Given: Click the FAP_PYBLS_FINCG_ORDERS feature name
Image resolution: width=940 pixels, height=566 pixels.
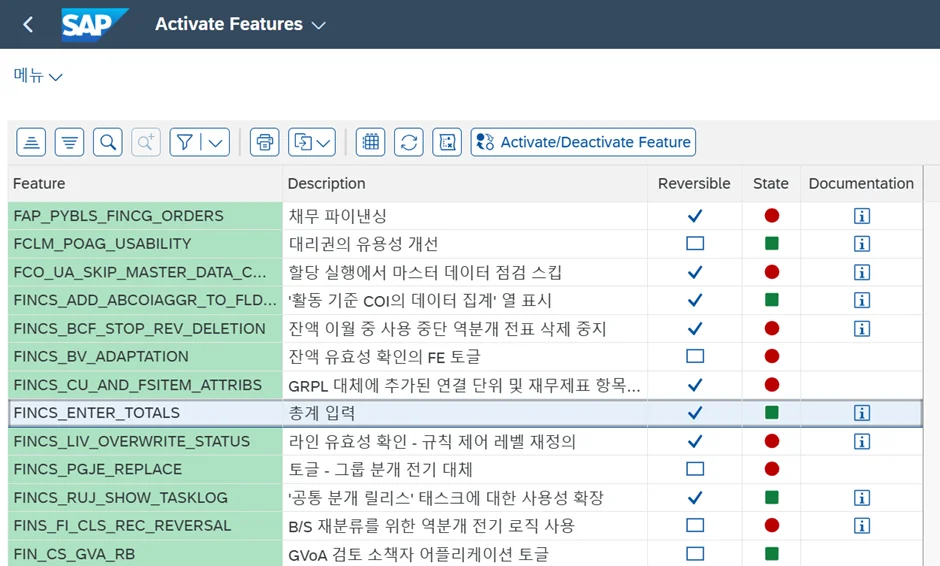Looking at the screenshot, I should (x=118, y=216).
